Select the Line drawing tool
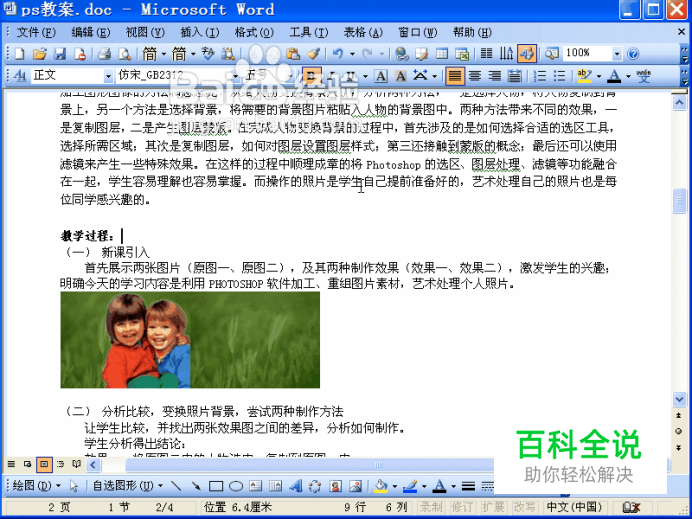The image size is (692, 519). 176,486
